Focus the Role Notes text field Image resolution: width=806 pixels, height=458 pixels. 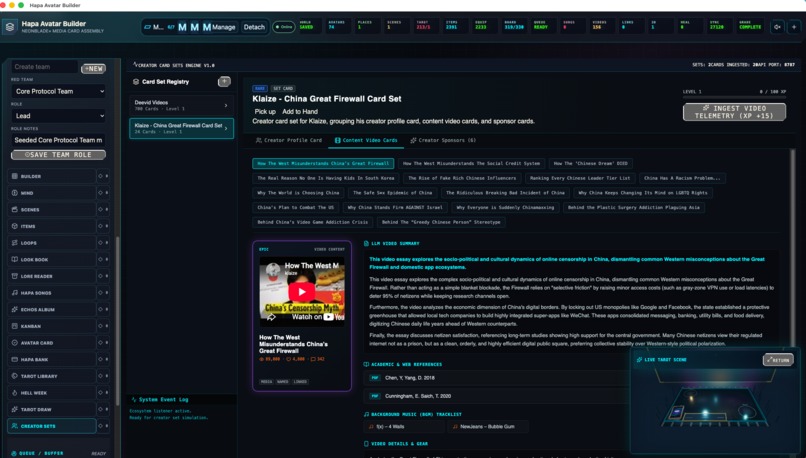click(58, 140)
